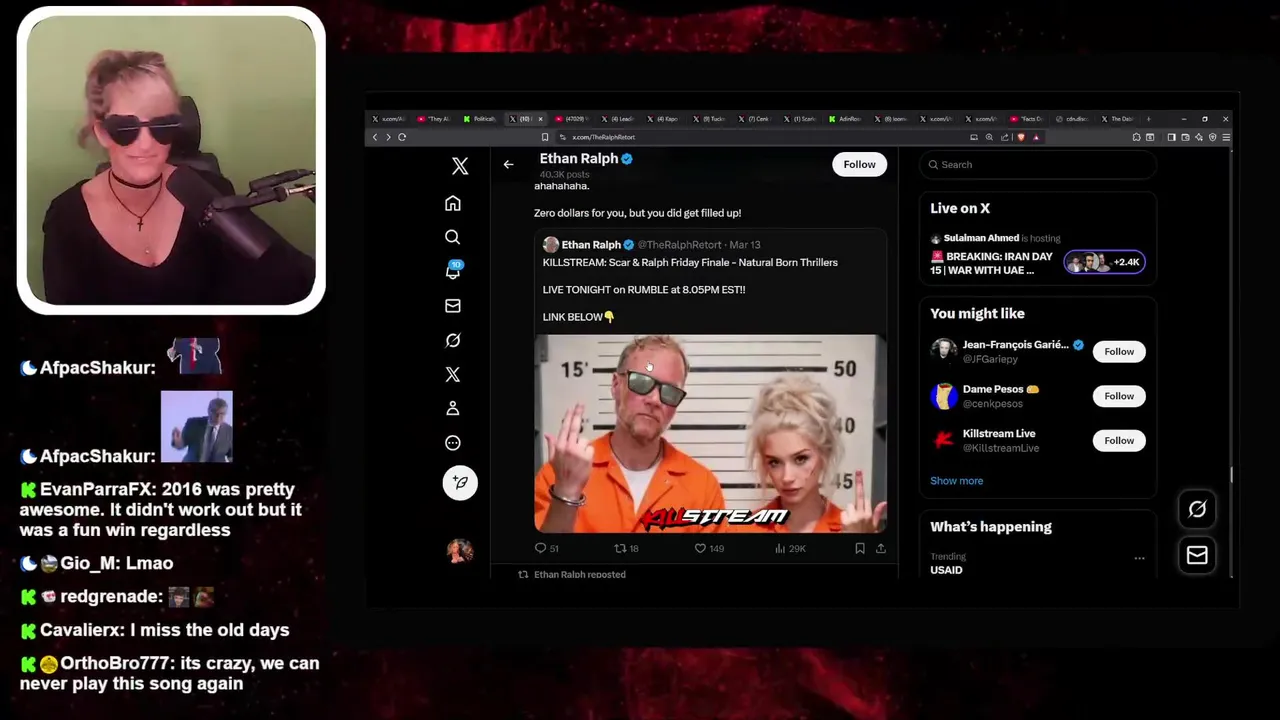Switch to the (4) Leadi tab

(x=618, y=119)
